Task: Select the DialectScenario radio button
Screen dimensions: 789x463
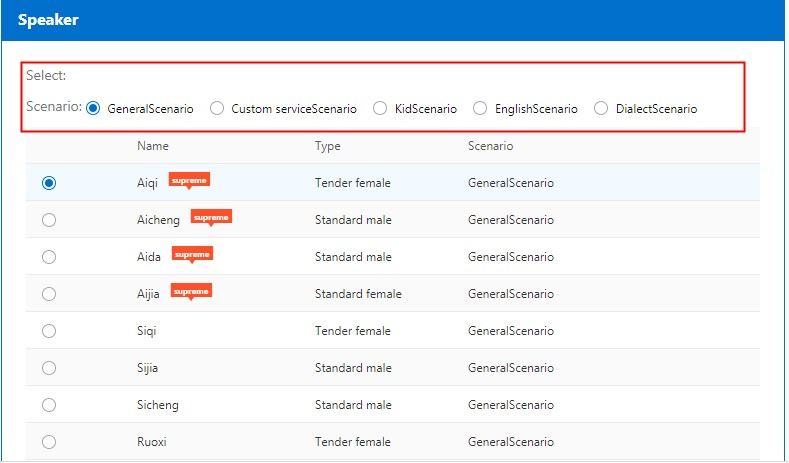Action: [601, 108]
